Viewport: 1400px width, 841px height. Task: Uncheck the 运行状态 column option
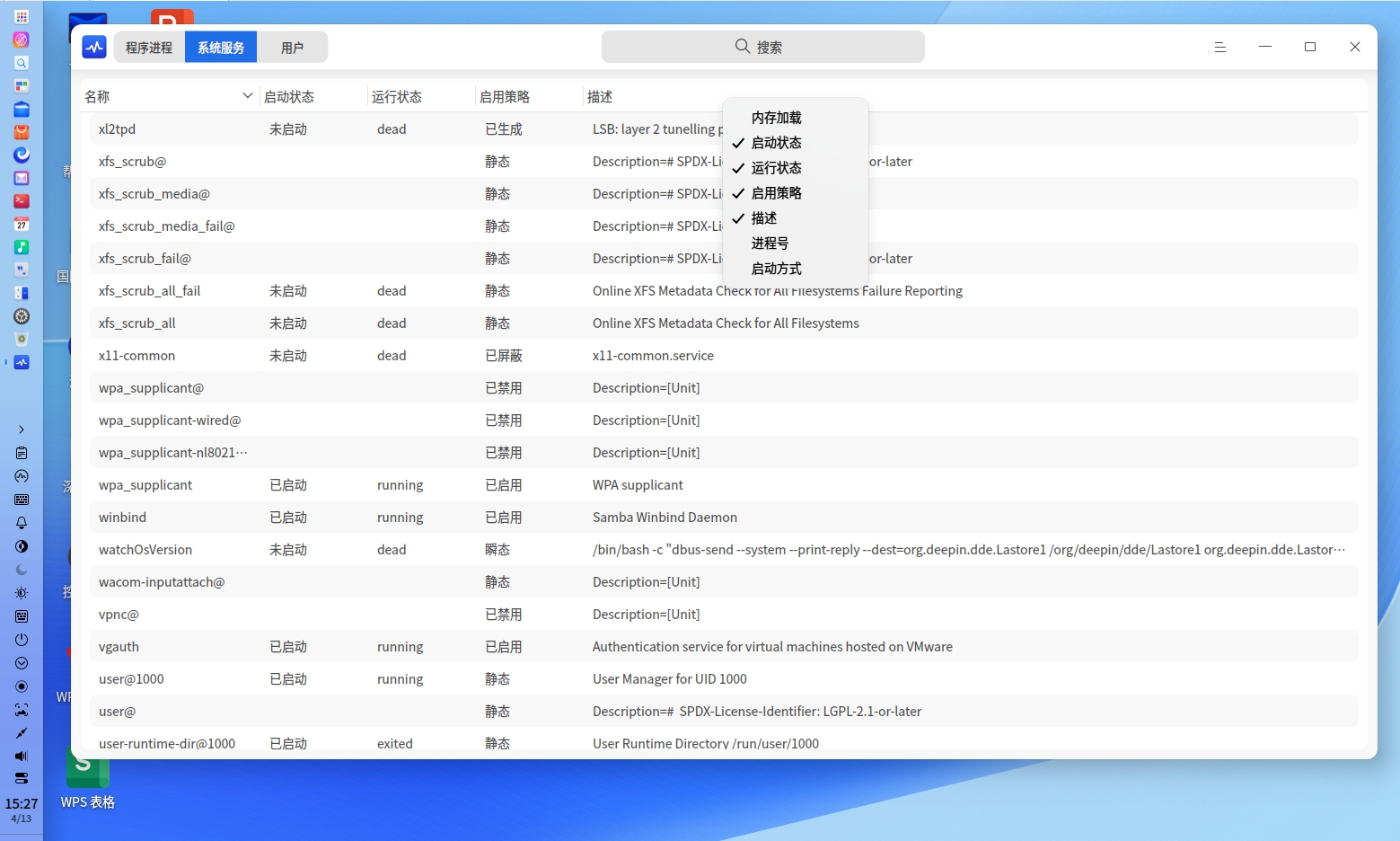pyautogui.click(x=796, y=168)
